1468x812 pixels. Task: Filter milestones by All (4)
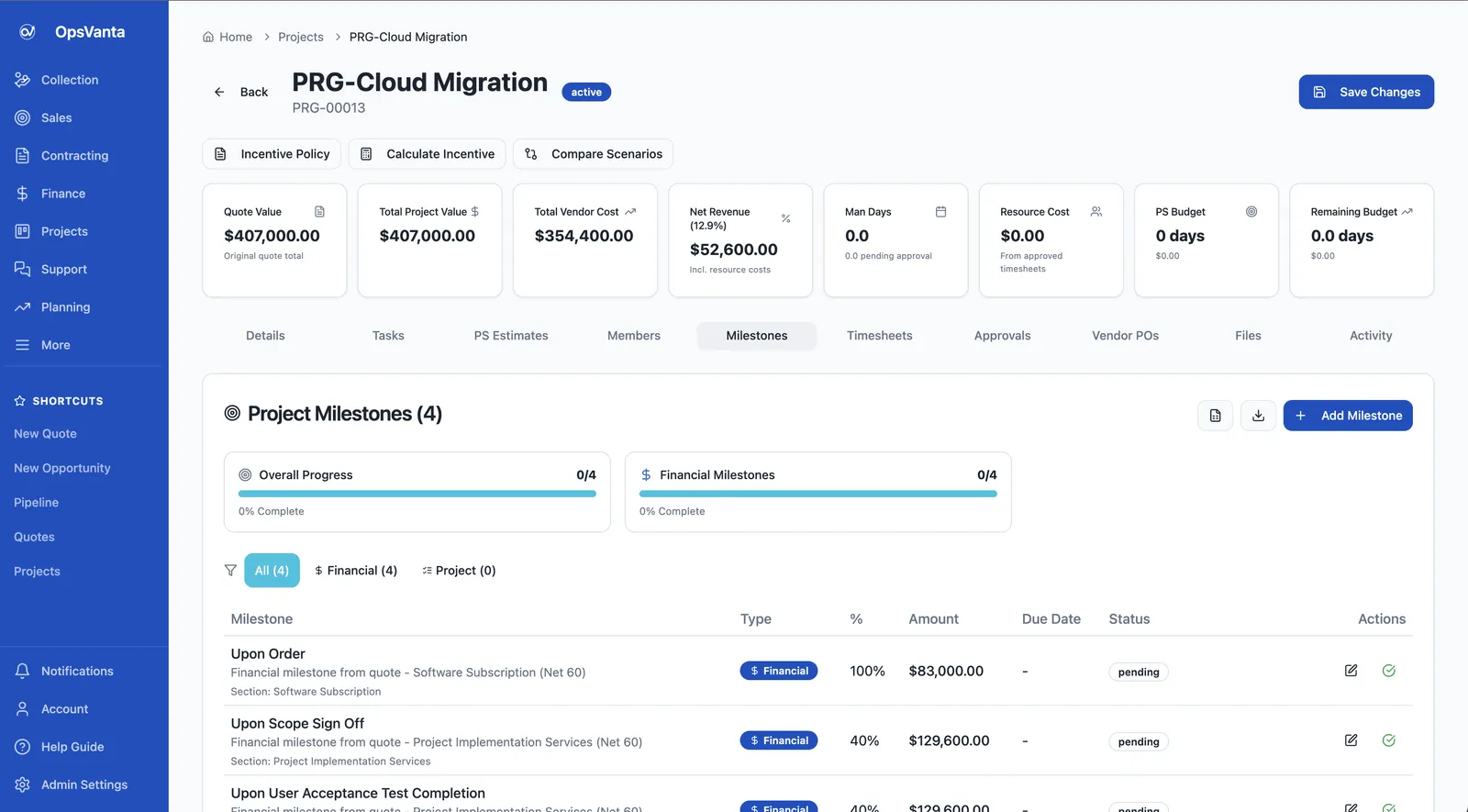coord(272,571)
